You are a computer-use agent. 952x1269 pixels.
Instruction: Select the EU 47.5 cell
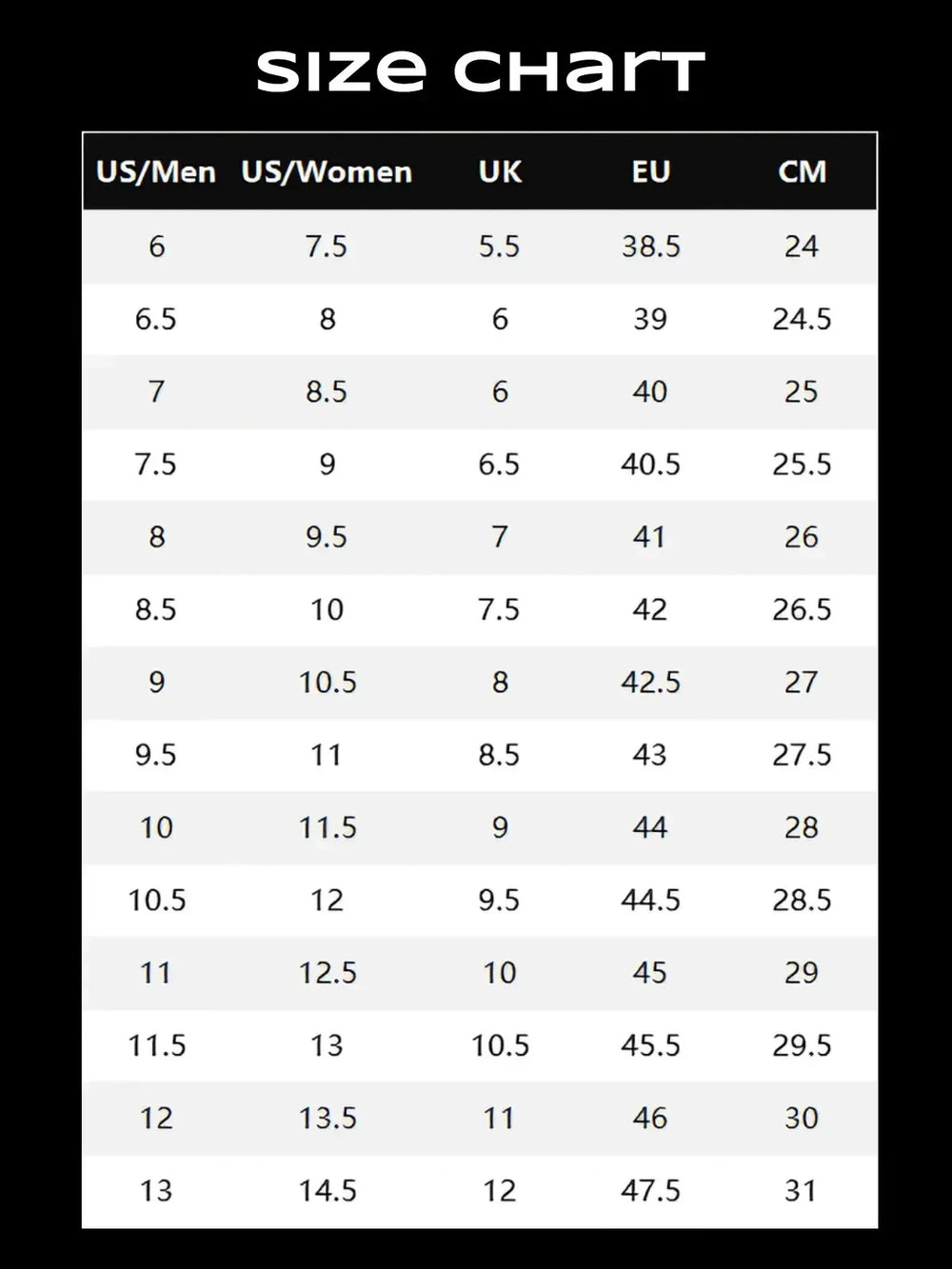650,1191
